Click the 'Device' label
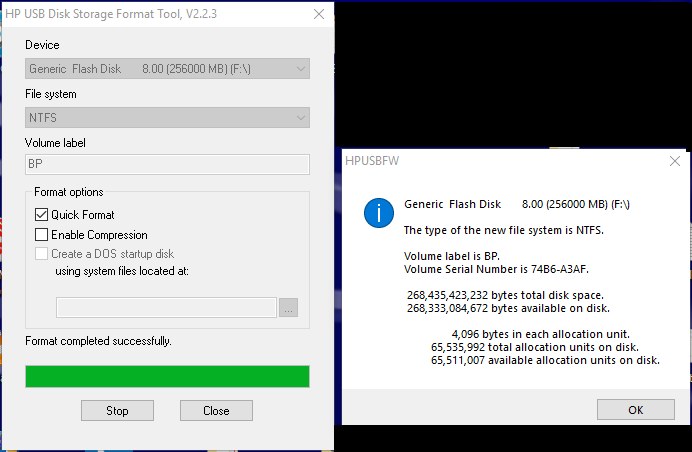The image size is (692, 452). coord(42,45)
